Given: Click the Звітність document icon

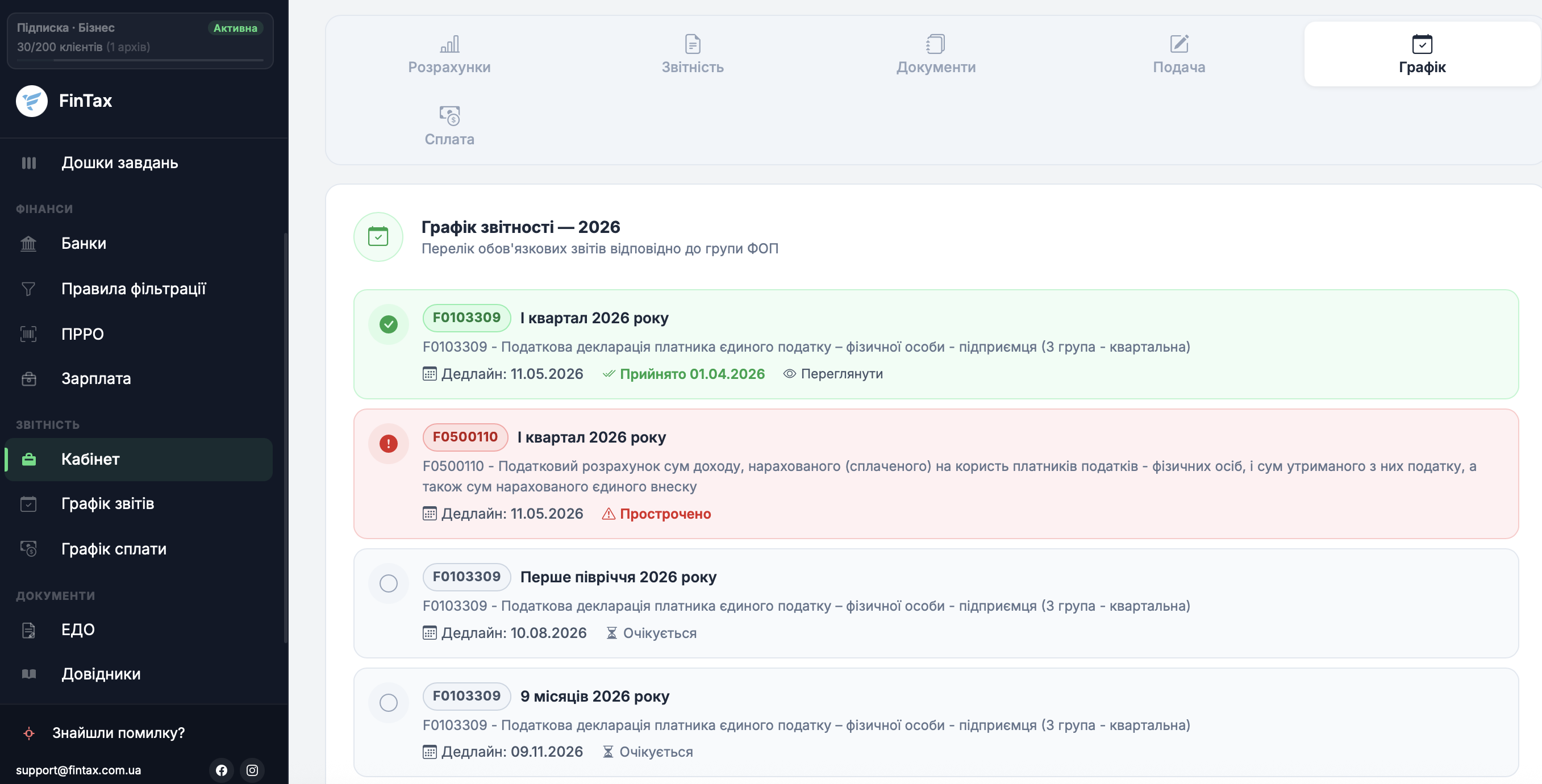Looking at the screenshot, I should click(693, 44).
